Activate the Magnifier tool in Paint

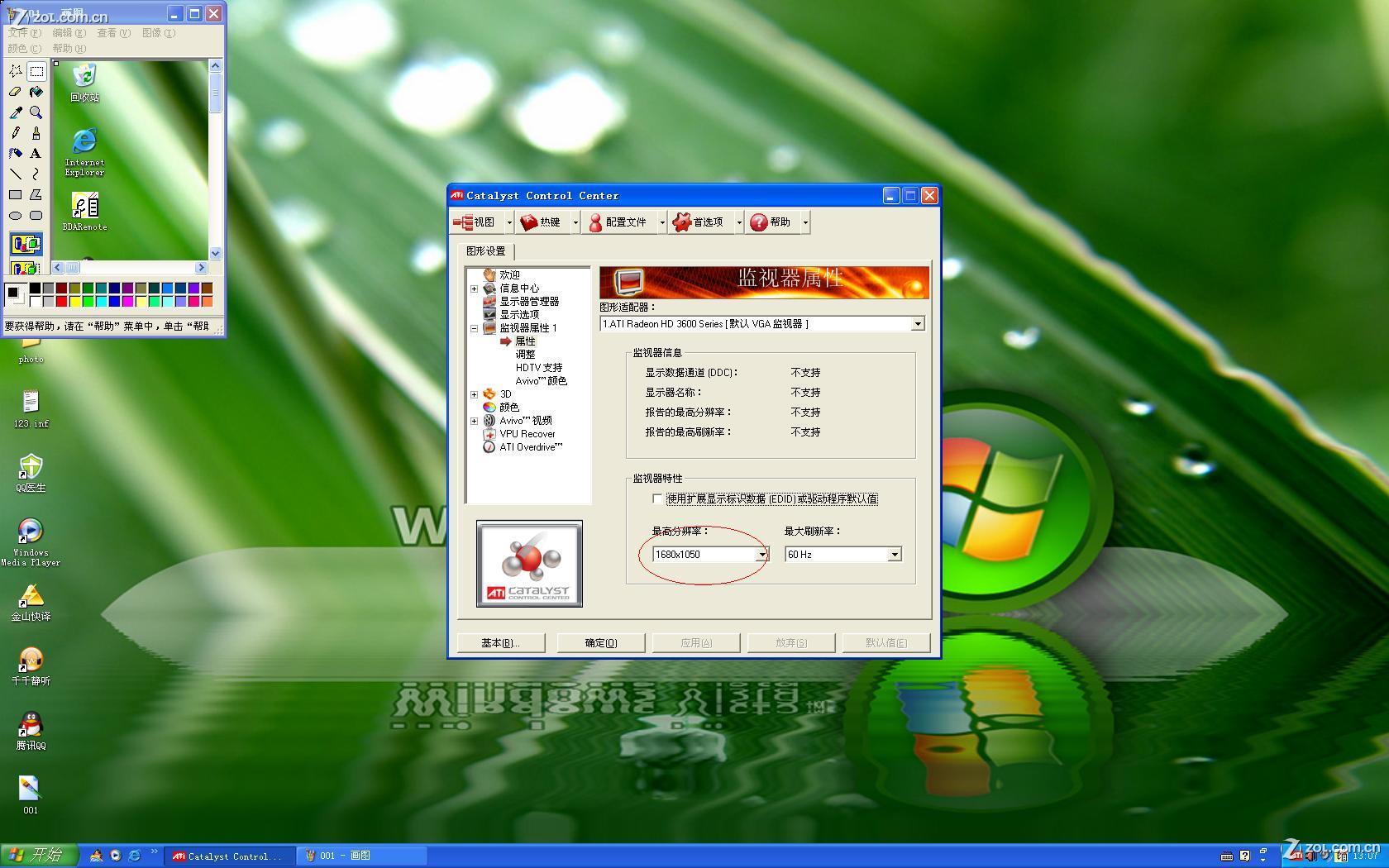click(36, 112)
